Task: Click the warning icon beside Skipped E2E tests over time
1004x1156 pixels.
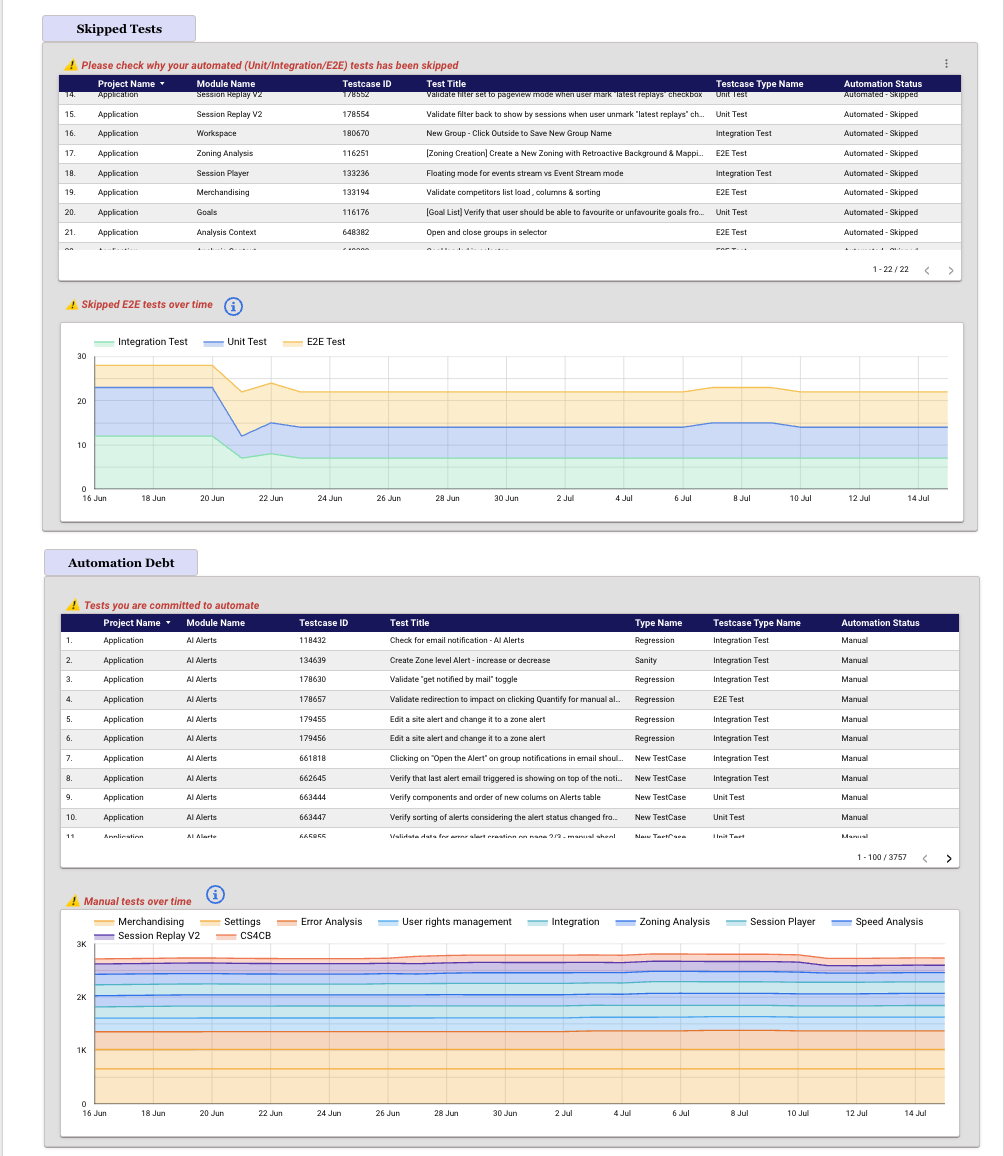Action: click(x=72, y=306)
